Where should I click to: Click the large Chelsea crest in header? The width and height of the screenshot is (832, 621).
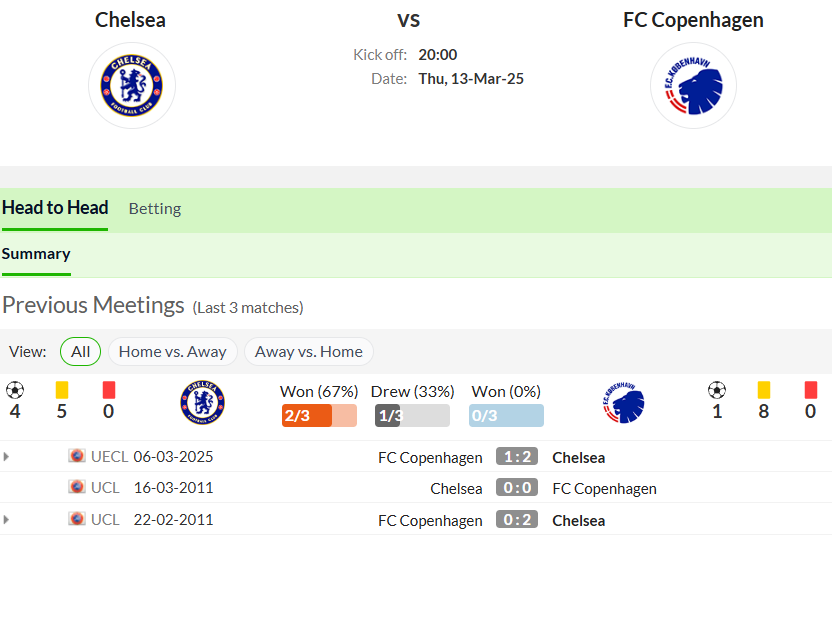click(132, 85)
